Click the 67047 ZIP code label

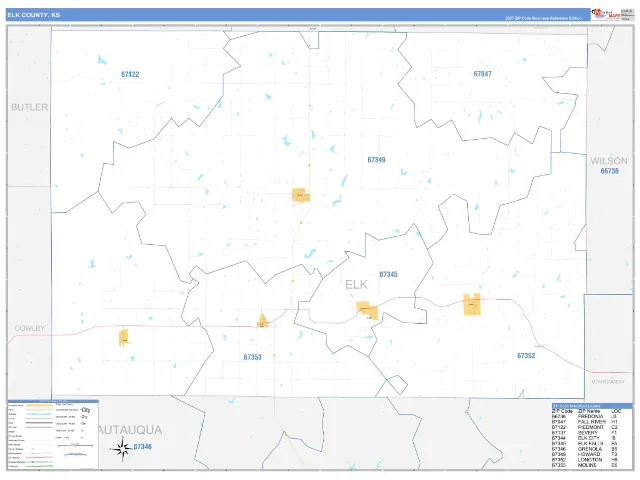pos(482,74)
